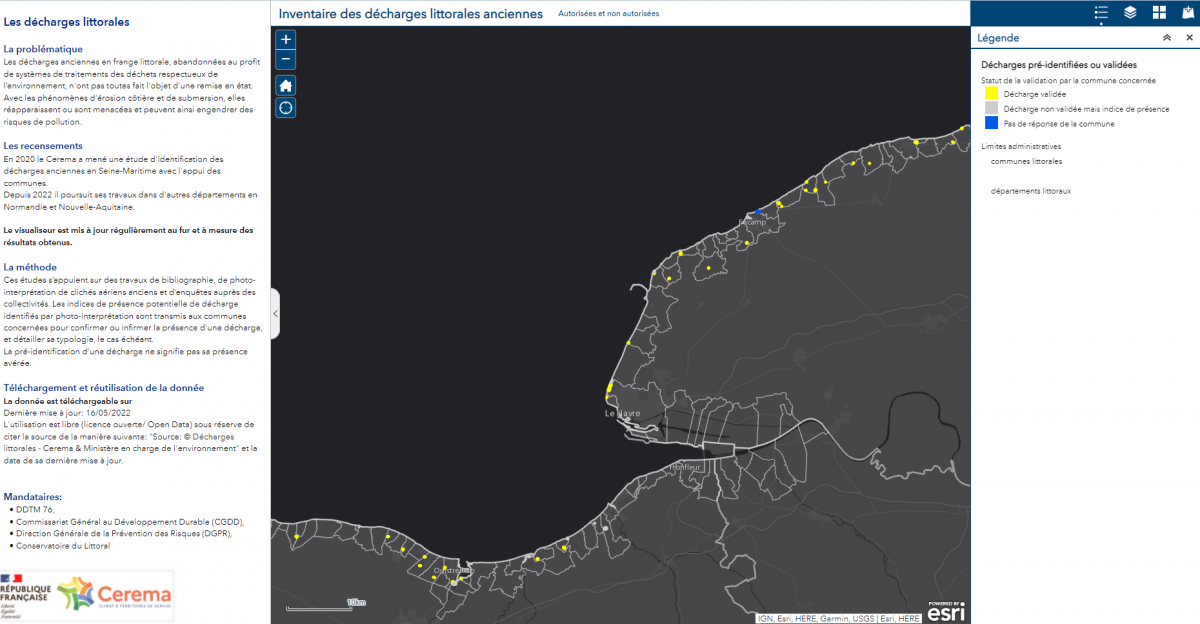Screen dimensions: 1200x624
Task: Click the my location target button
Action: click(286, 108)
